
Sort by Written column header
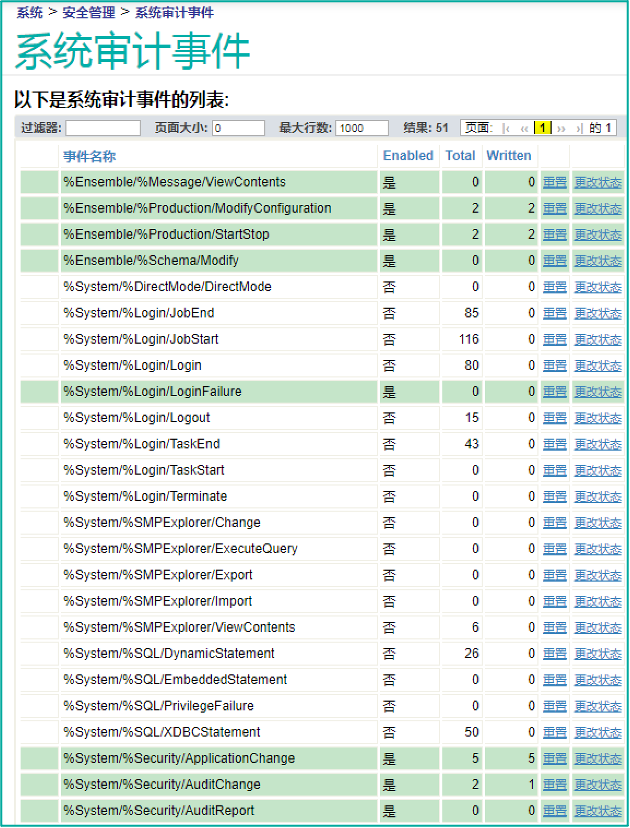508,156
